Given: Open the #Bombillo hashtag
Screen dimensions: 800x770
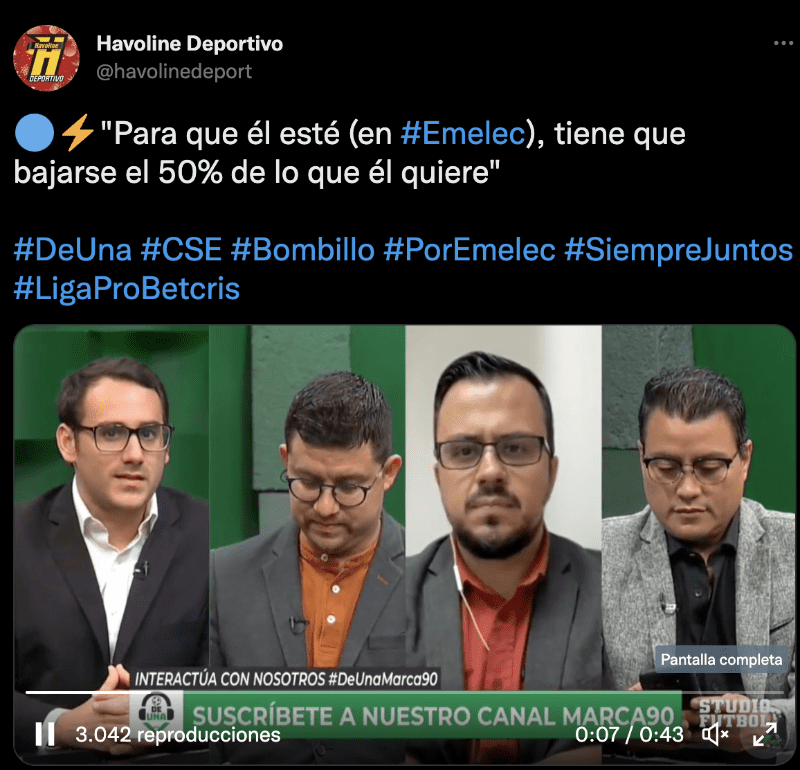Looking at the screenshot, I should 303,250.
